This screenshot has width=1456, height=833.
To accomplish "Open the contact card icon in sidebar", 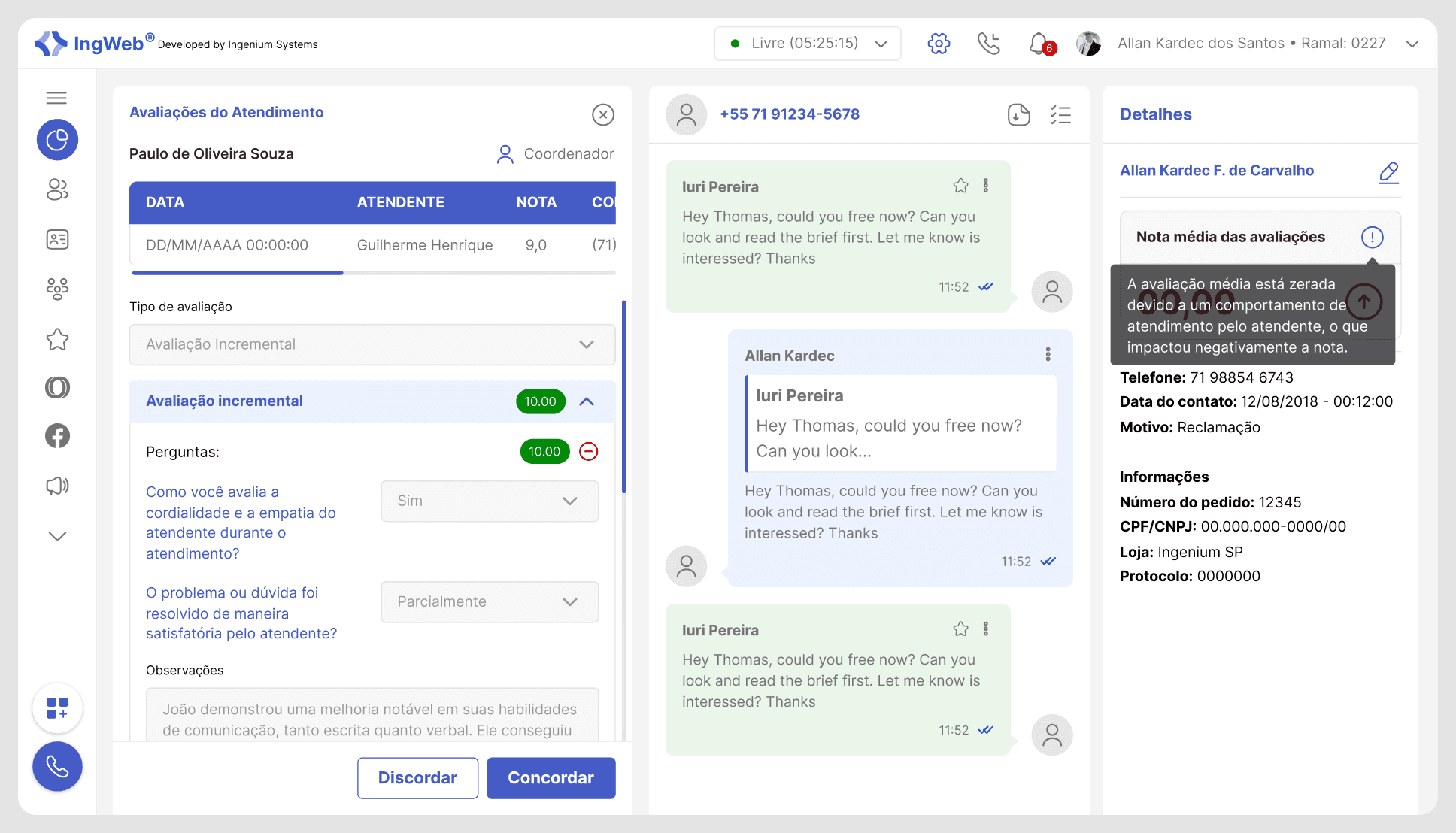I will tap(57, 239).
